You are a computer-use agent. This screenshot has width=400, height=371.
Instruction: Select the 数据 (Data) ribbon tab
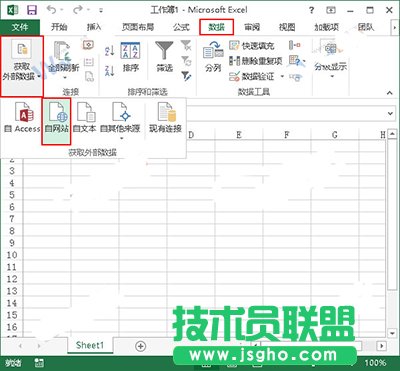pyautogui.click(x=216, y=27)
